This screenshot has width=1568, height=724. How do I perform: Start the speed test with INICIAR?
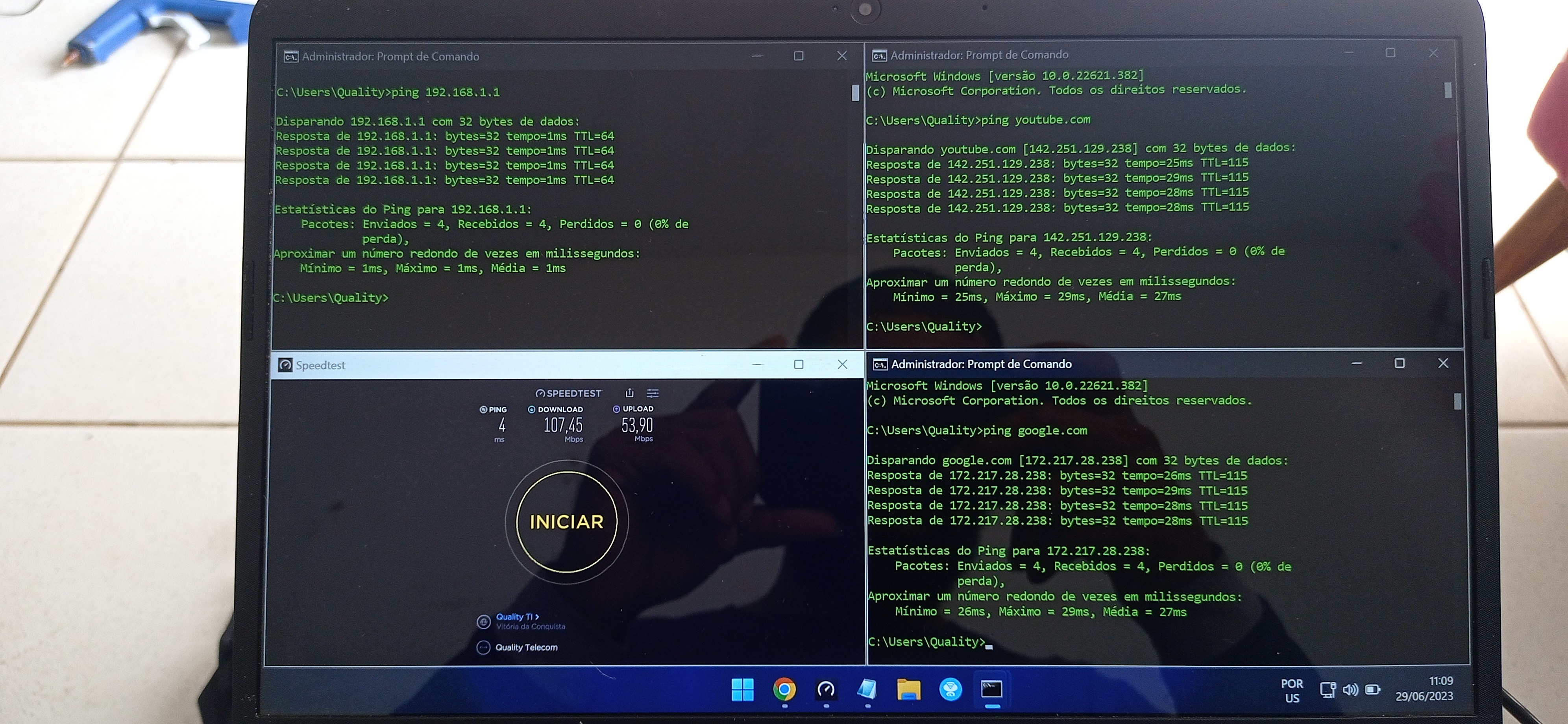click(x=566, y=521)
